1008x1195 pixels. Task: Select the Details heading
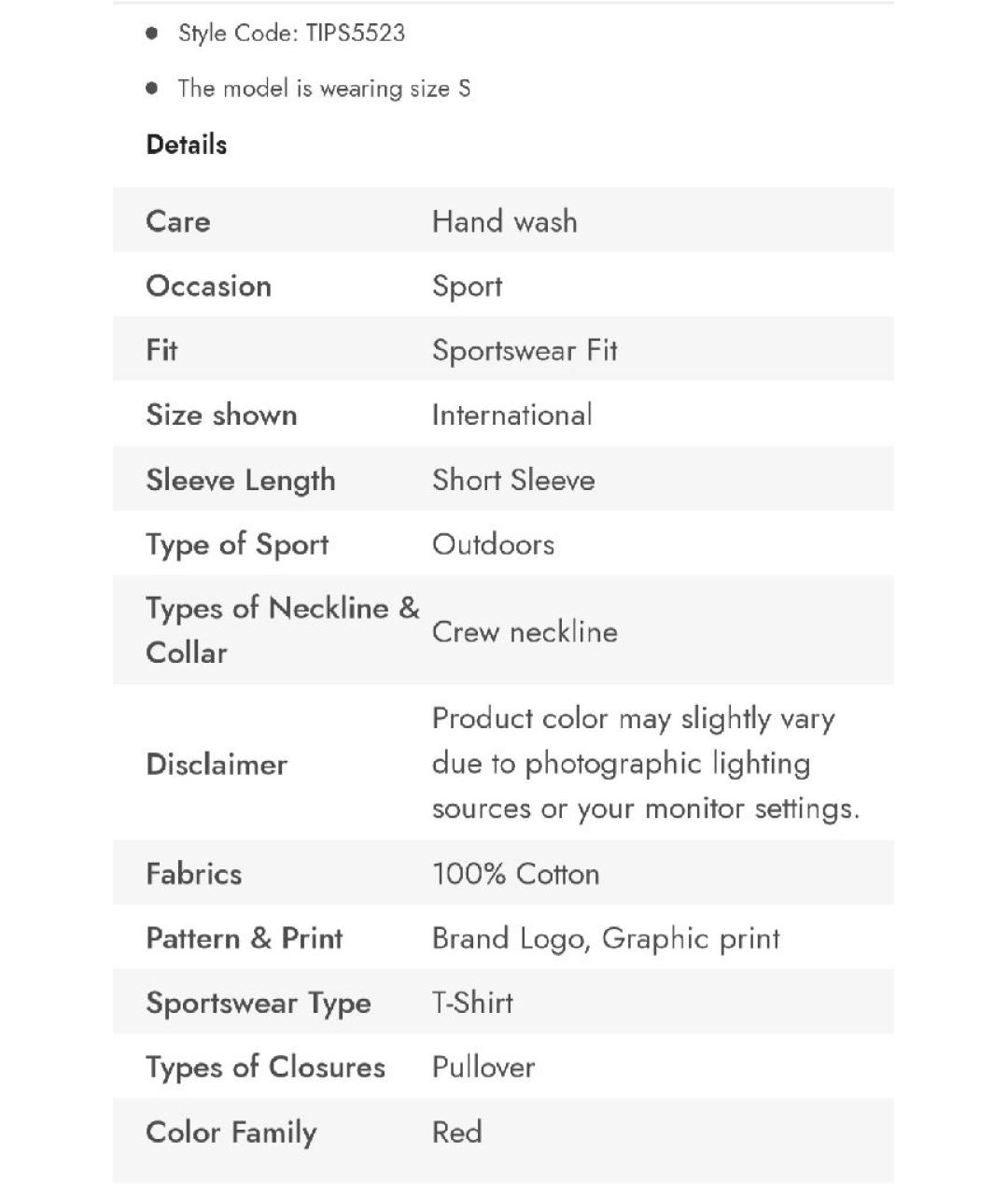[x=187, y=145]
